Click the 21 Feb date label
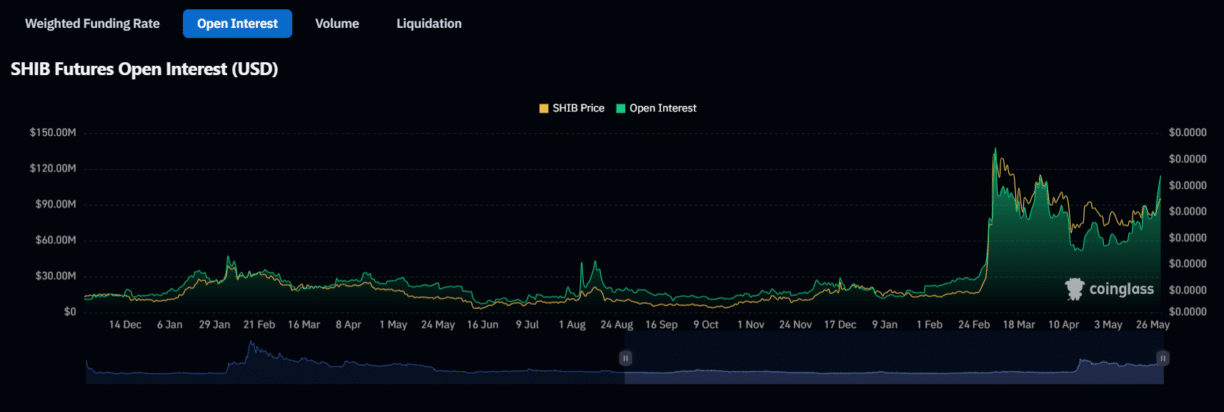Screen dimensions: 1224x412 [260, 325]
